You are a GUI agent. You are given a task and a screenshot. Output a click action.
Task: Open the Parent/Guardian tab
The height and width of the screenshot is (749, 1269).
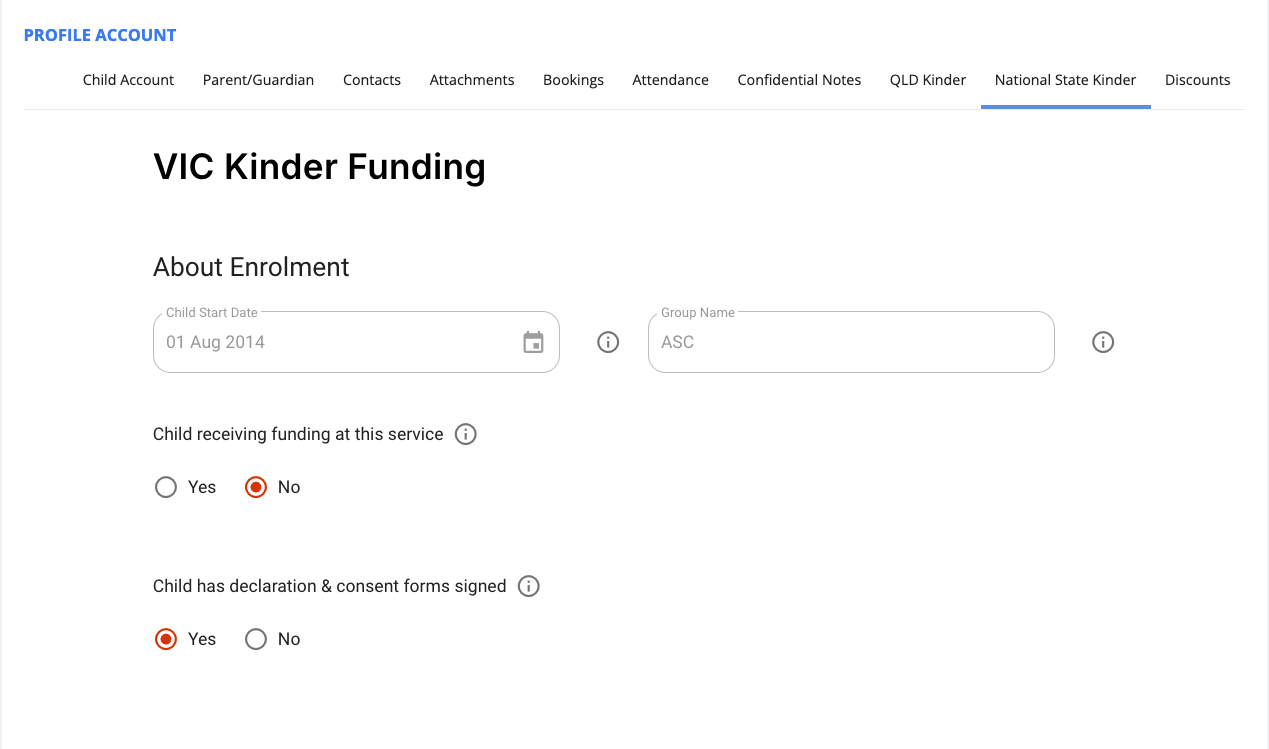pyautogui.click(x=258, y=80)
